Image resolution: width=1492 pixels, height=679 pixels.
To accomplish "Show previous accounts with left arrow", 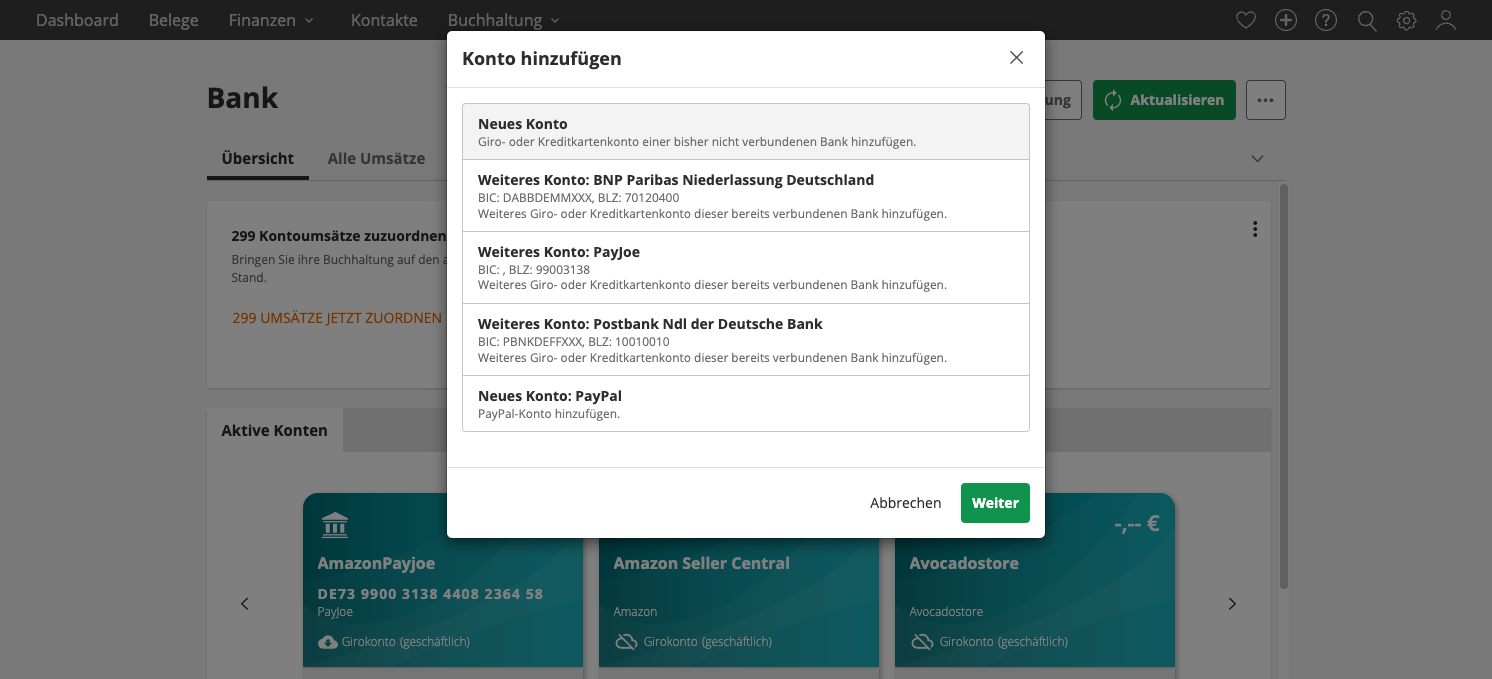I will [245, 604].
